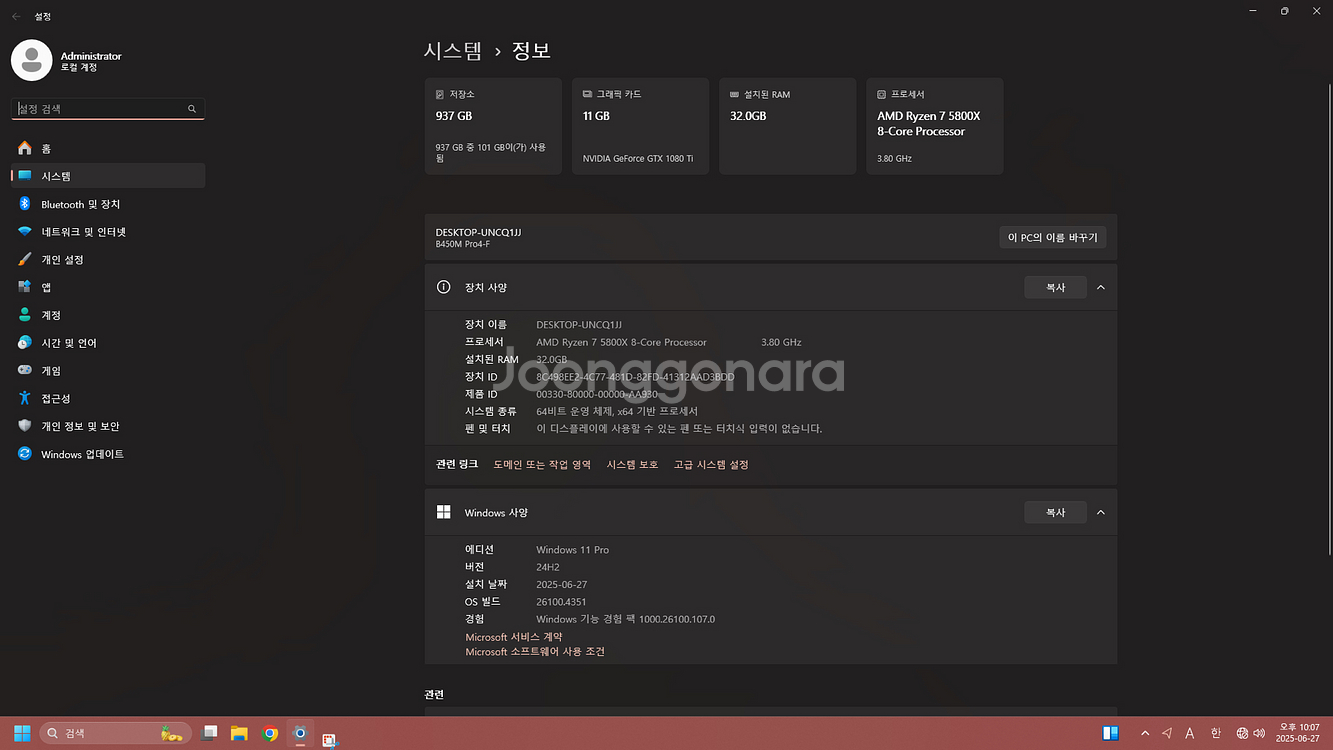1333x750 pixels.
Task: Select the OS 빌드 value 26100.4351
Action: click(561, 602)
